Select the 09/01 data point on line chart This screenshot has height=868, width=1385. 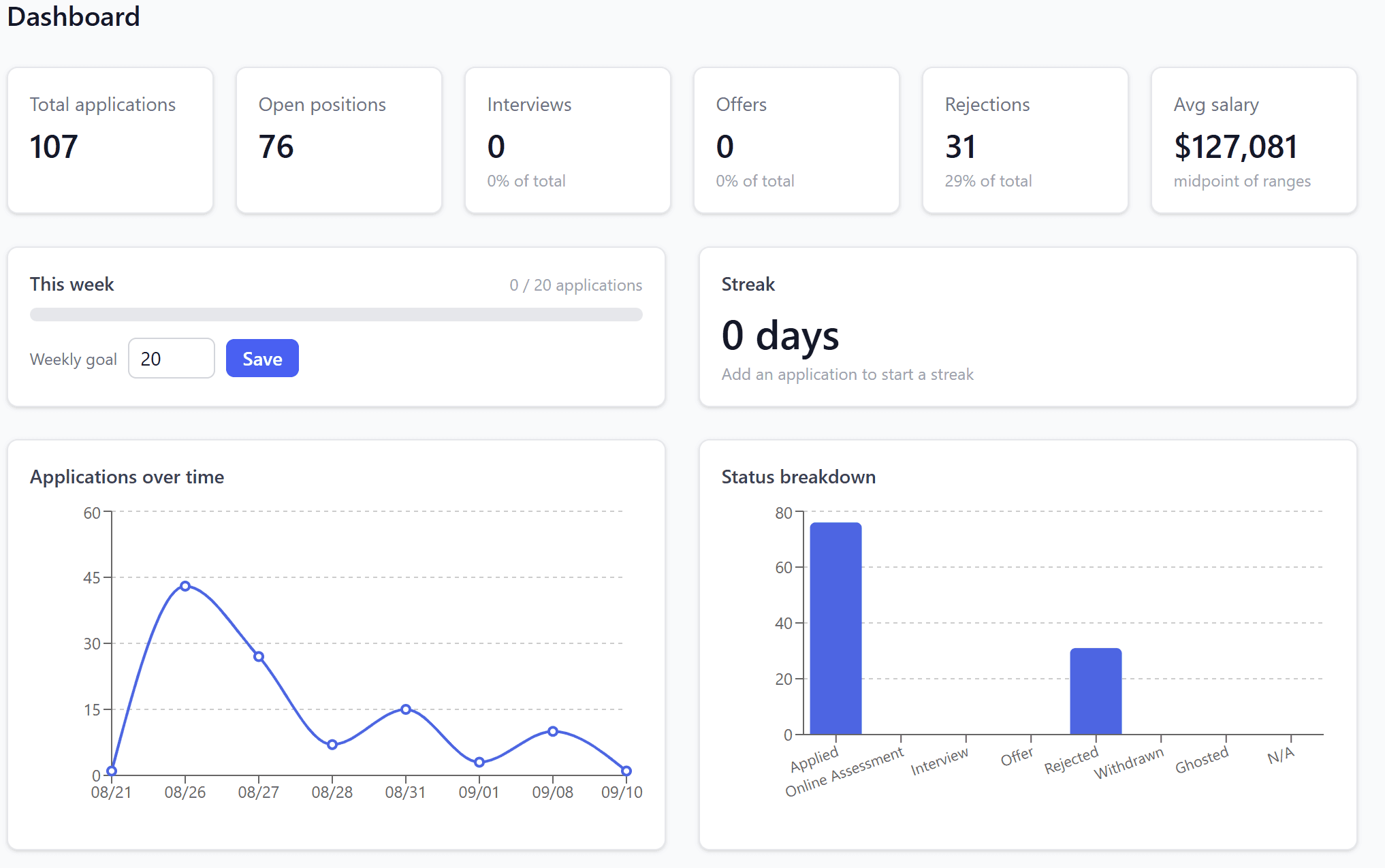479,762
